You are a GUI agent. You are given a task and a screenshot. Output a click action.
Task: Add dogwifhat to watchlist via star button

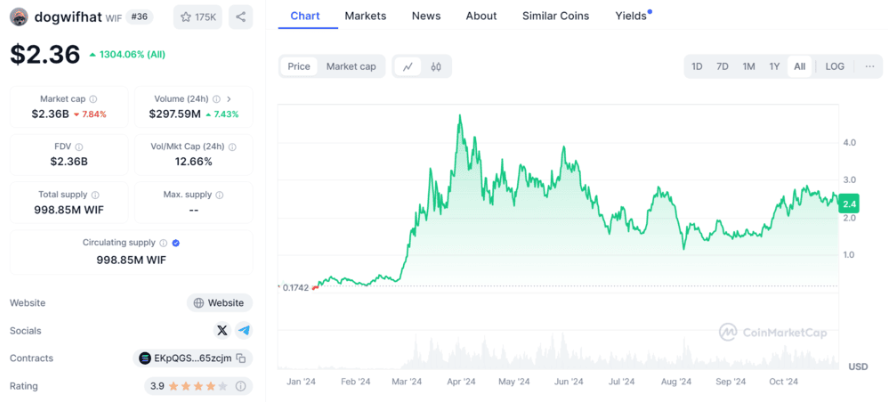198,17
